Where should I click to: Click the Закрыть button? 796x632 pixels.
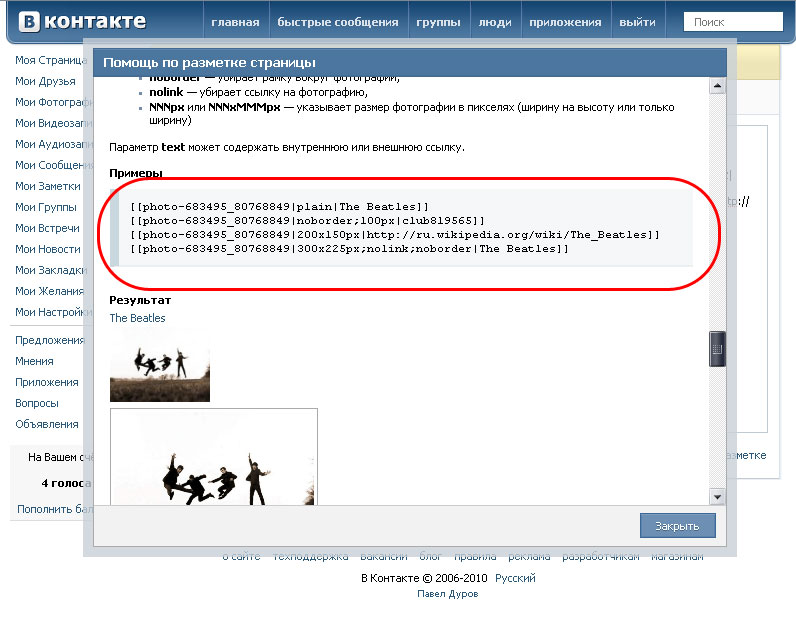click(678, 526)
